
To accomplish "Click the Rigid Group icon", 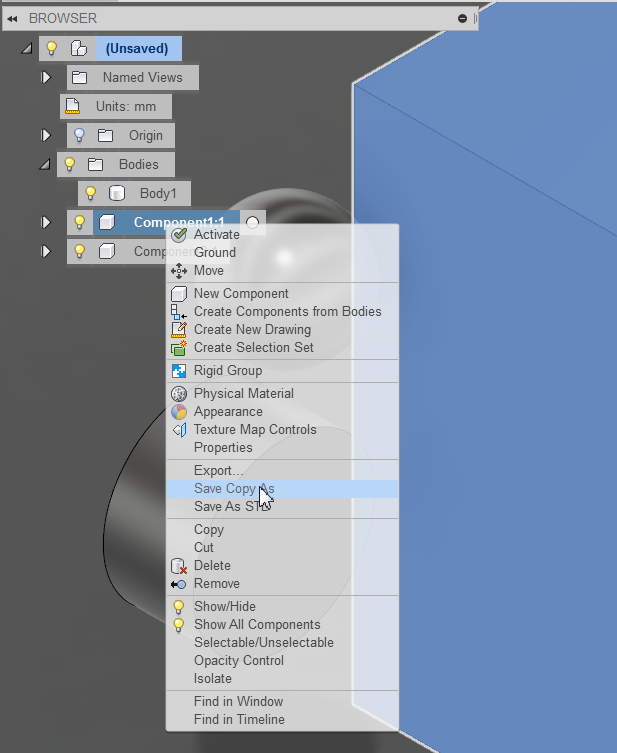I will 179,371.
